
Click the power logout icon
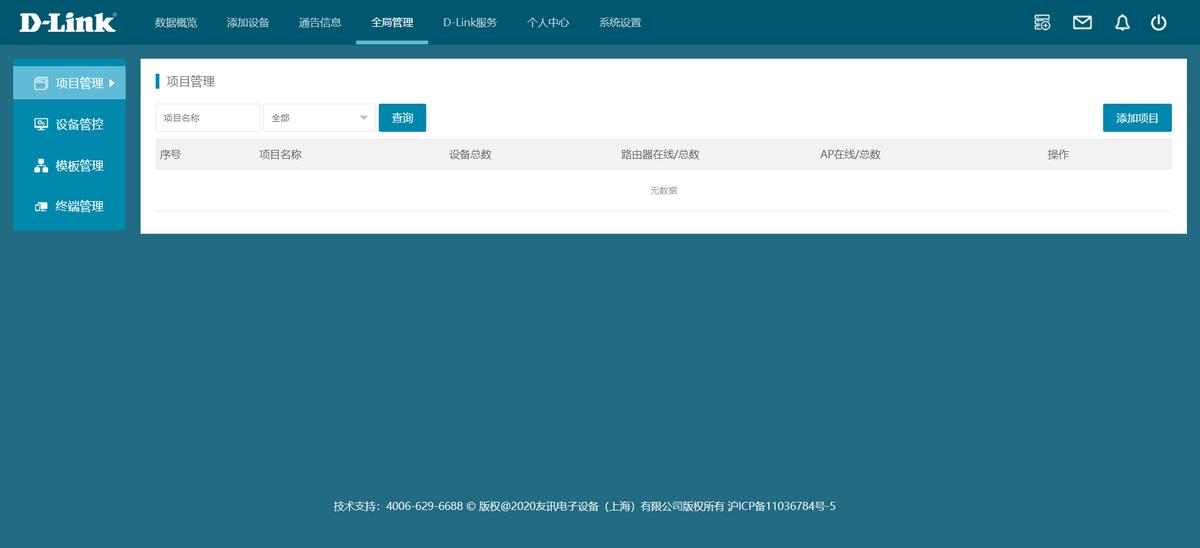tap(1158, 22)
